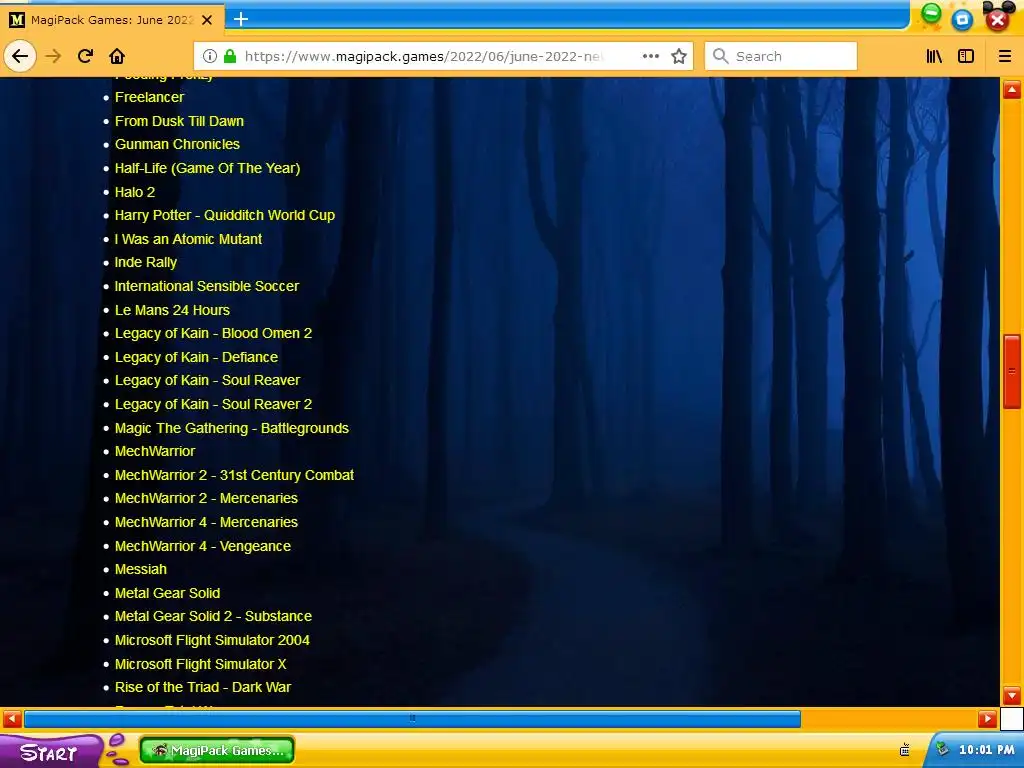
Task: Open Microsoft Flight Simulator 2004 link
Action: click(x=212, y=640)
